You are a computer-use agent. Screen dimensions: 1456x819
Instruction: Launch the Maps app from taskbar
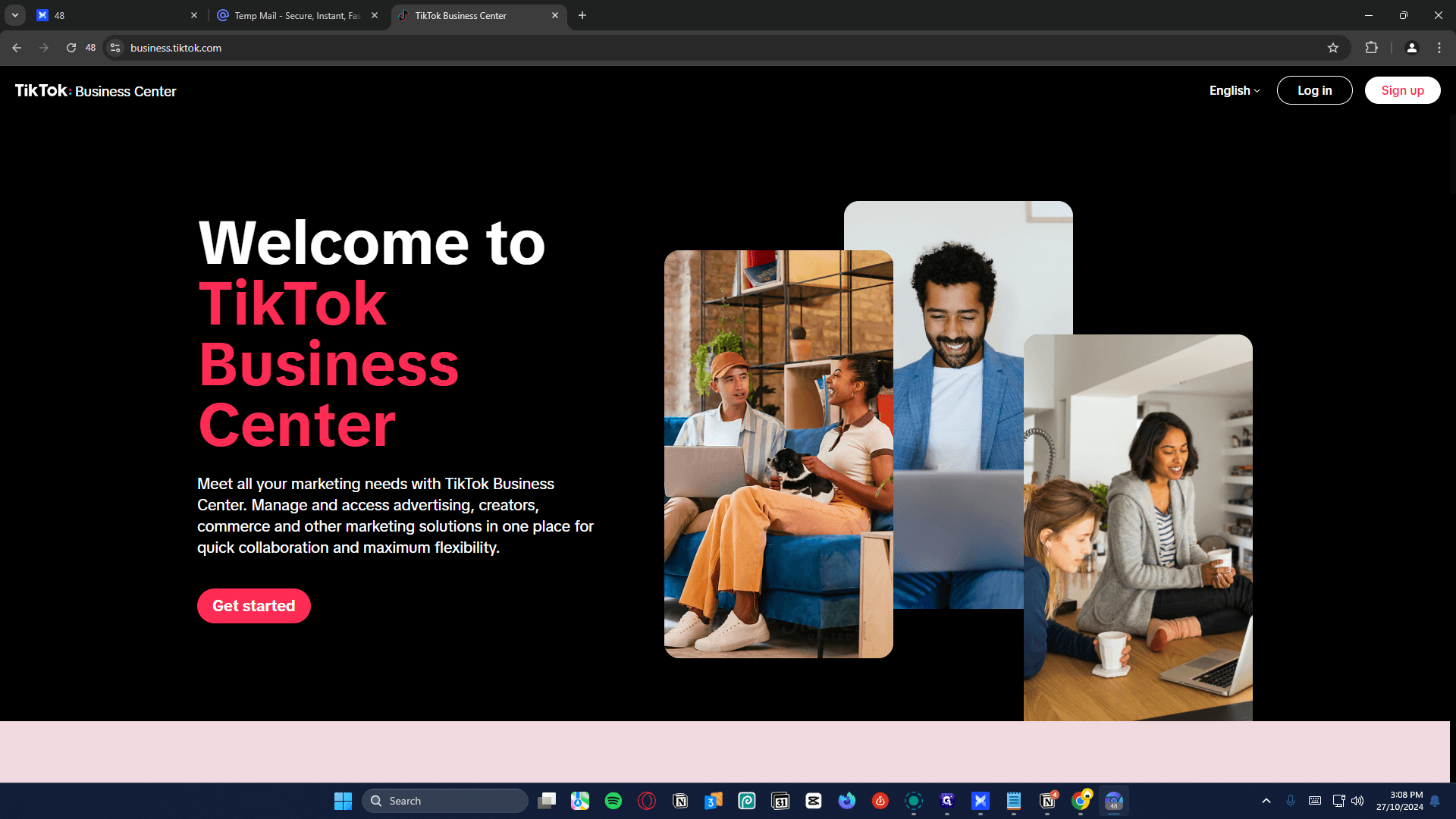[580, 801]
